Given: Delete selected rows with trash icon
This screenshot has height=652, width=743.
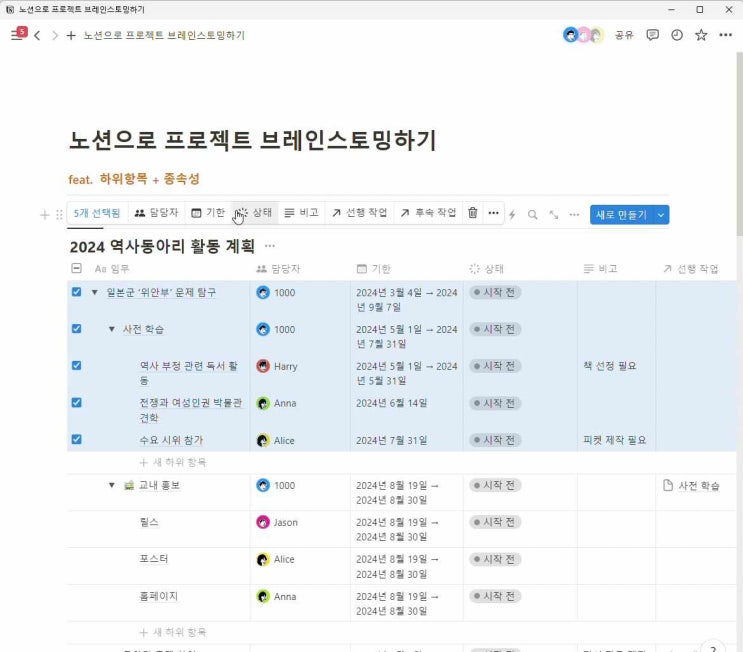Looking at the screenshot, I should (x=472, y=213).
